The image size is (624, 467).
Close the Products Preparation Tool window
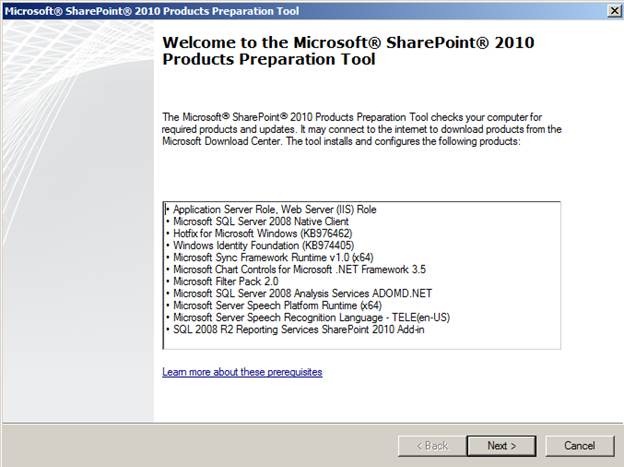coord(614,11)
